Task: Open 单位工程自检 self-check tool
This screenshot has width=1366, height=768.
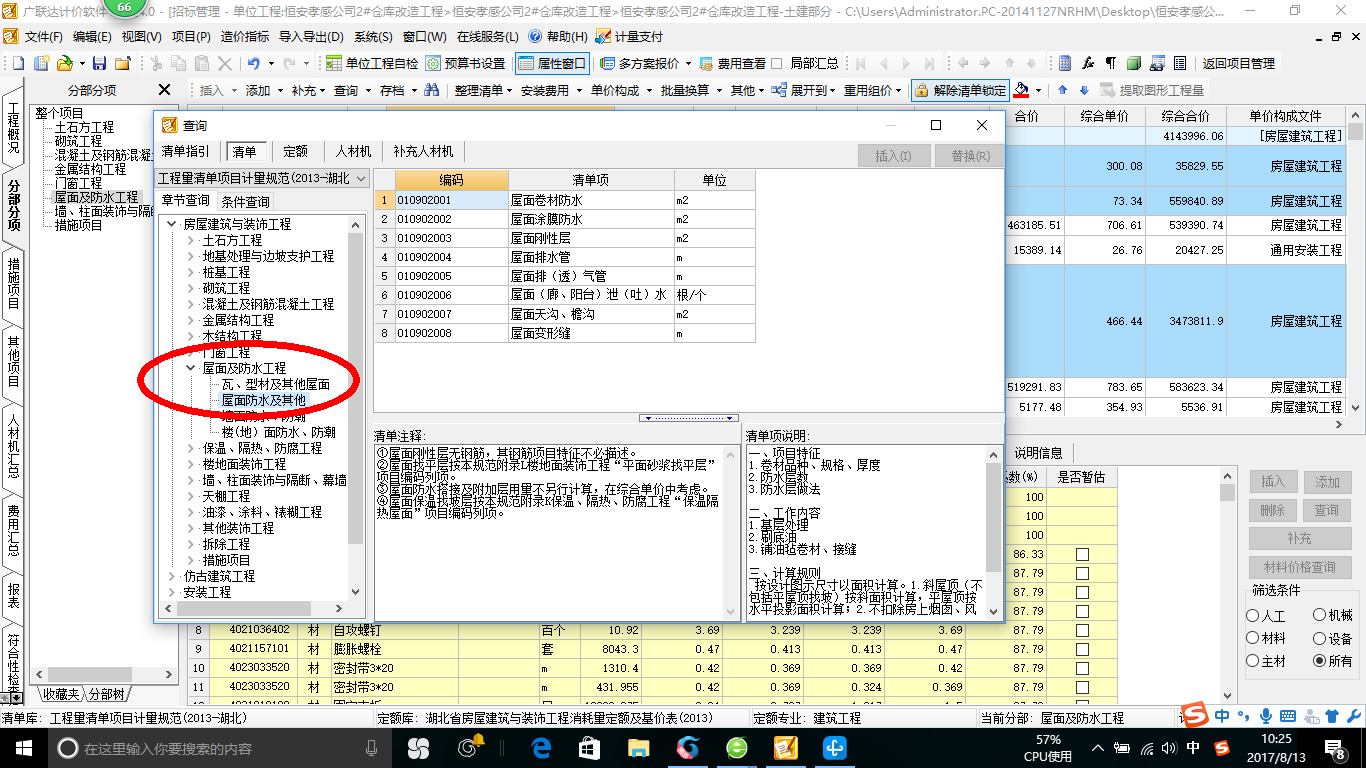Action: [372, 63]
